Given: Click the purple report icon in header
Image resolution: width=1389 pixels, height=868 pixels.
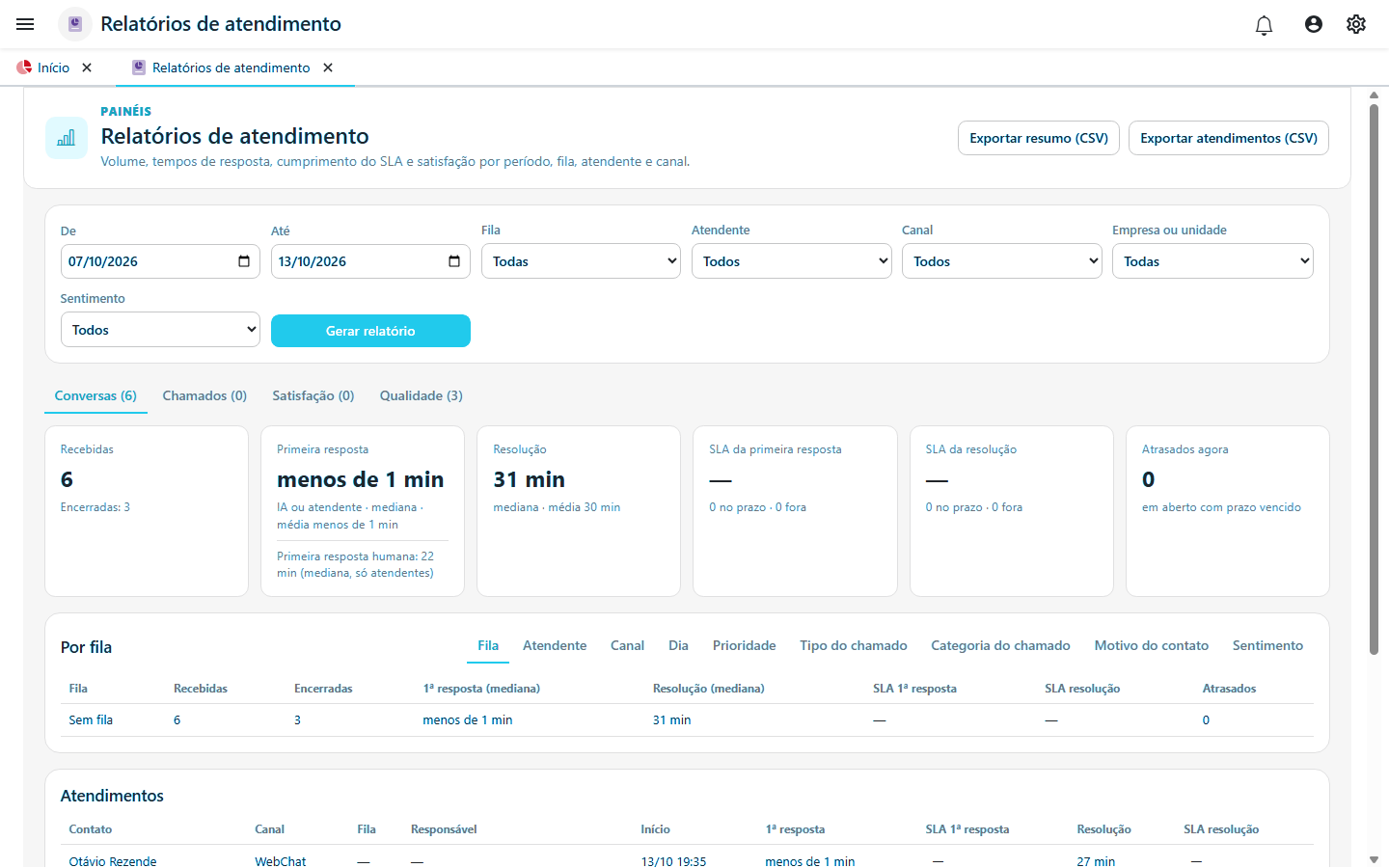Looking at the screenshot, I should click(x=75, y=24).
